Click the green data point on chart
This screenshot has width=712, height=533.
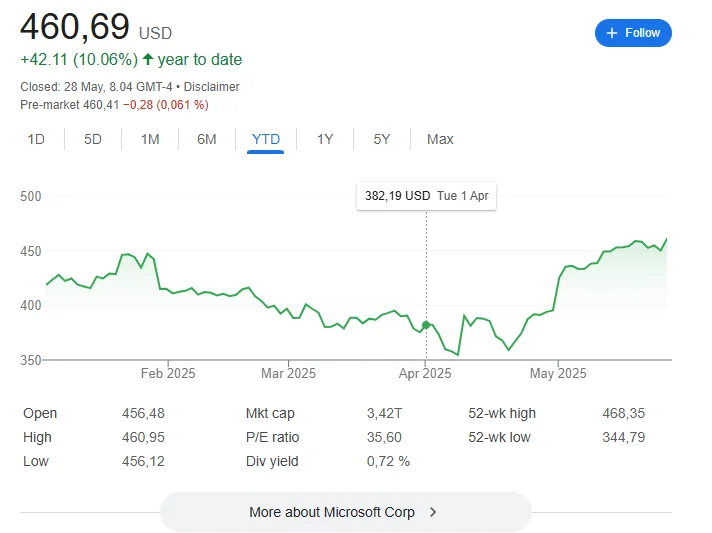(x=427, y=325)
